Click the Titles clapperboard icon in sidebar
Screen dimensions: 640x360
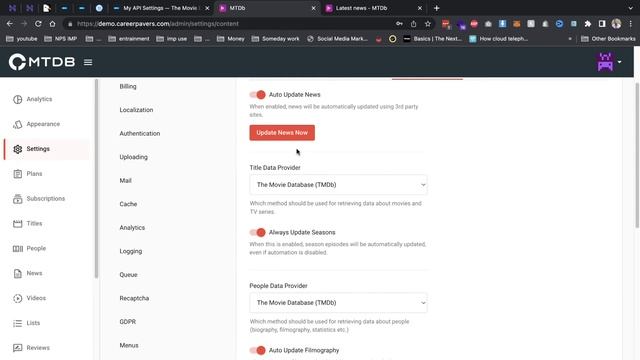18,224
